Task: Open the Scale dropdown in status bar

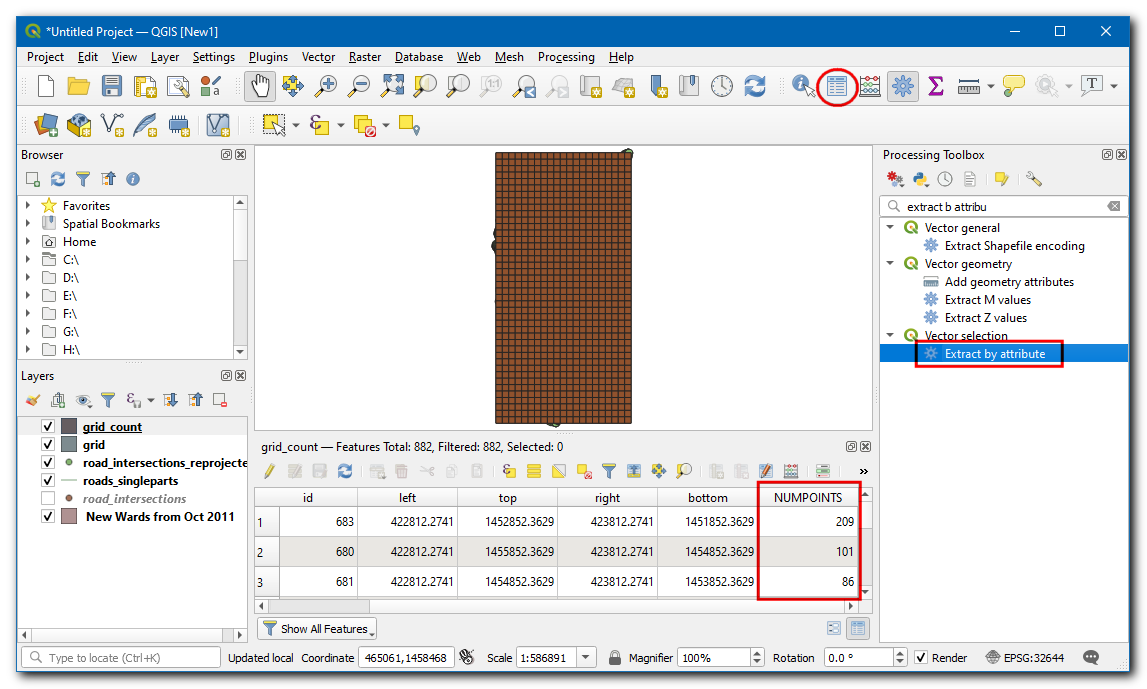Action: click(585, 658)
